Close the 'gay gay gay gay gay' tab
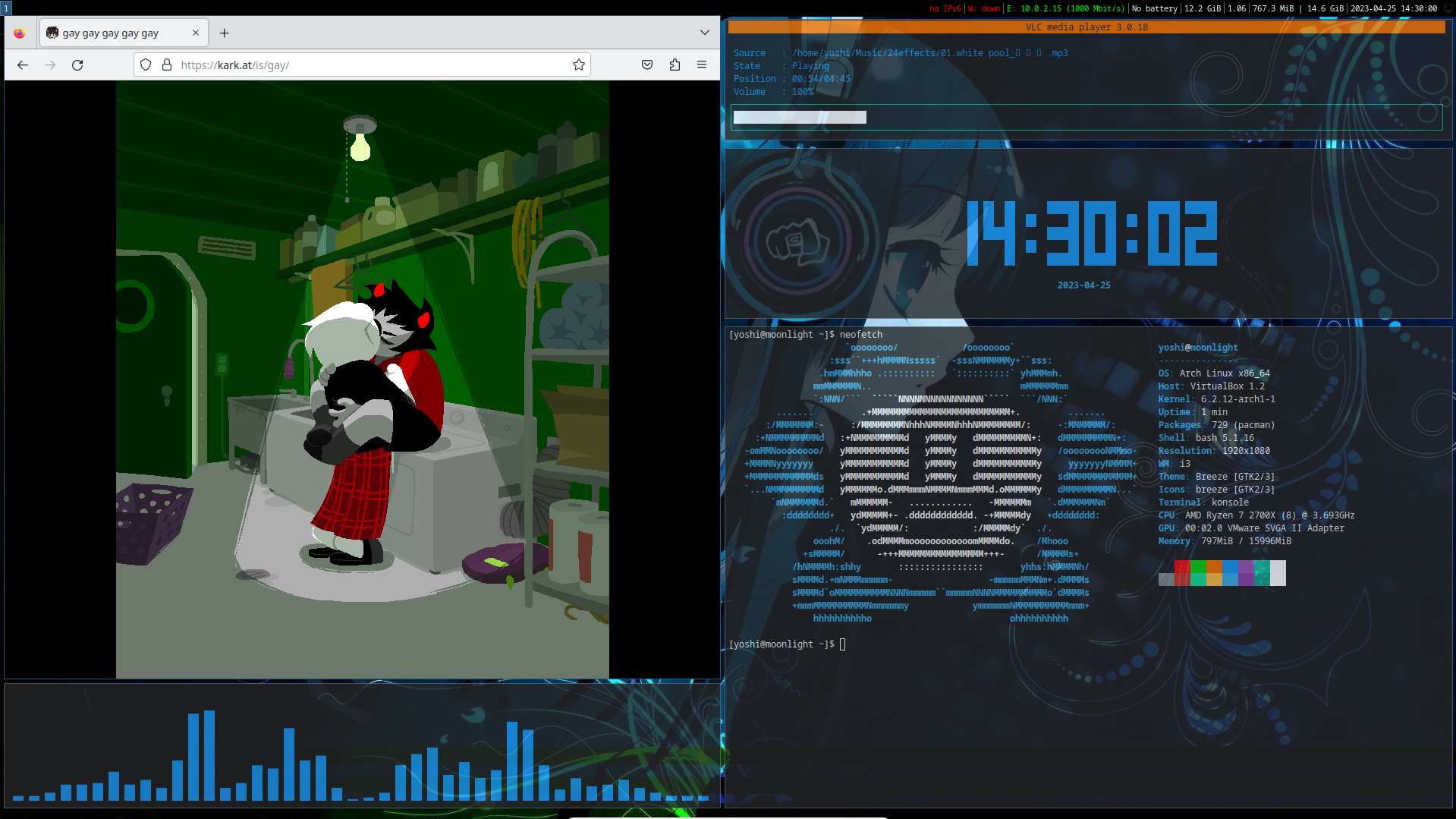Screen dimensions: 1456x819 (x=196, y=33)
